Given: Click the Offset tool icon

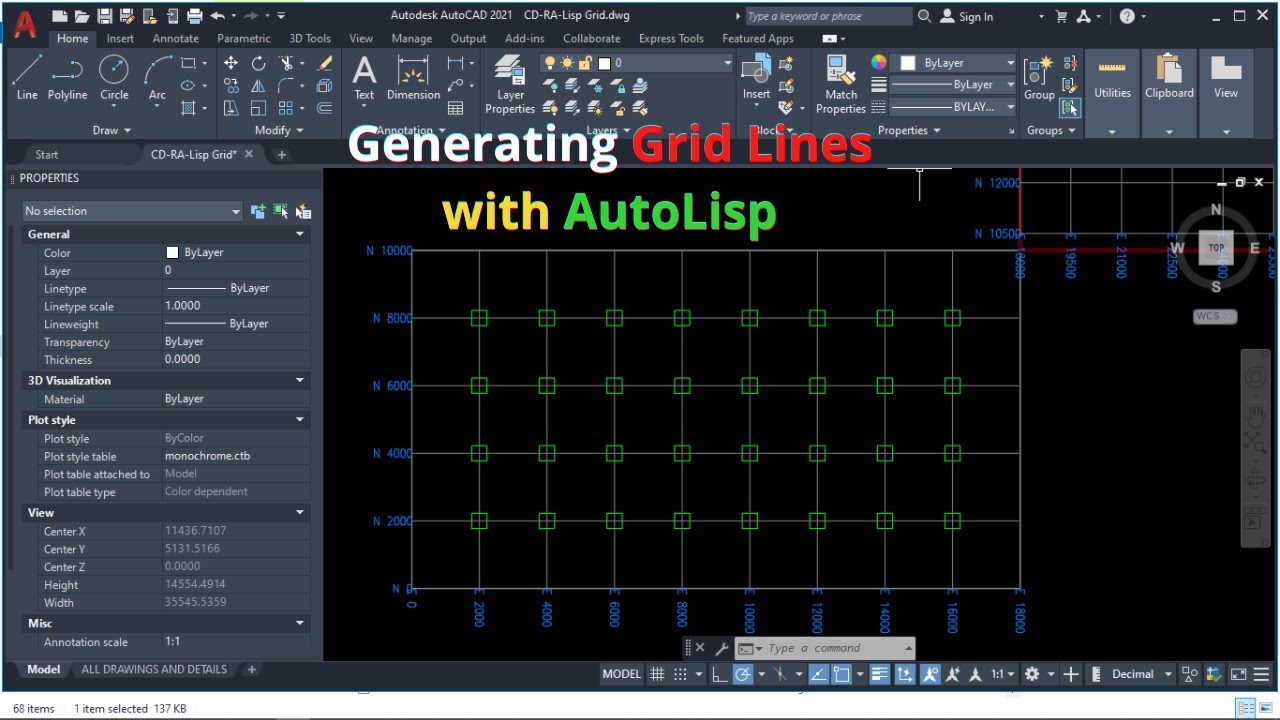Looking at the screenshot, I should tap(324, 108).
